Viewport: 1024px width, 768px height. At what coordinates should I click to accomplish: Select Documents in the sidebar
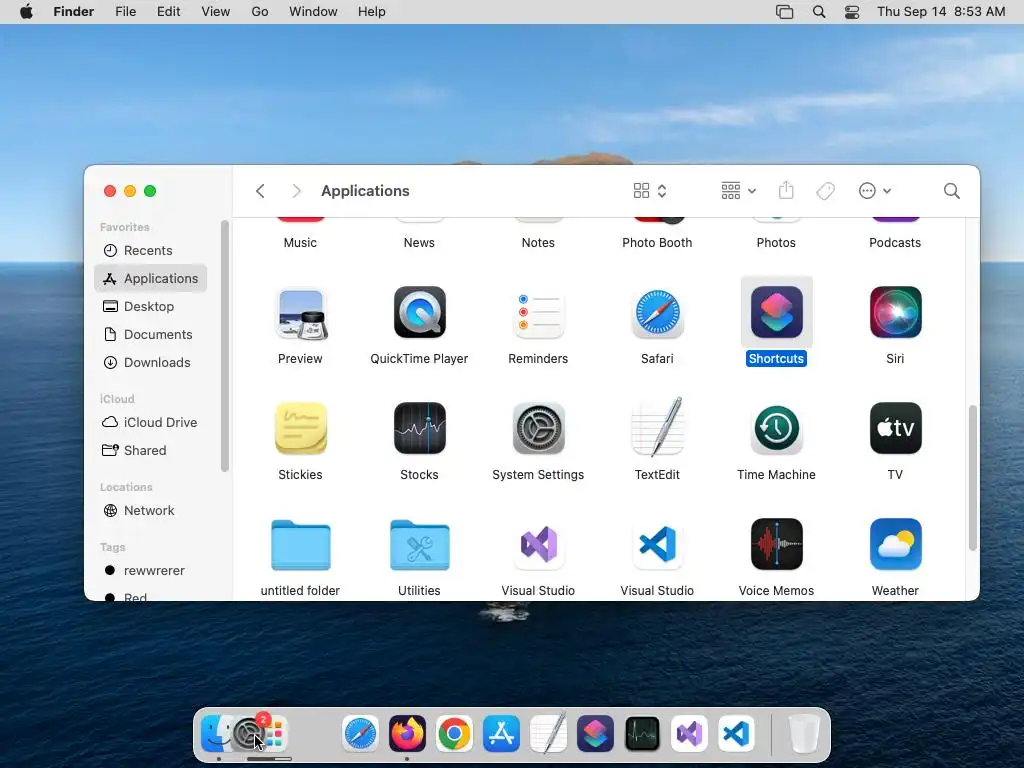coord(150,334)
